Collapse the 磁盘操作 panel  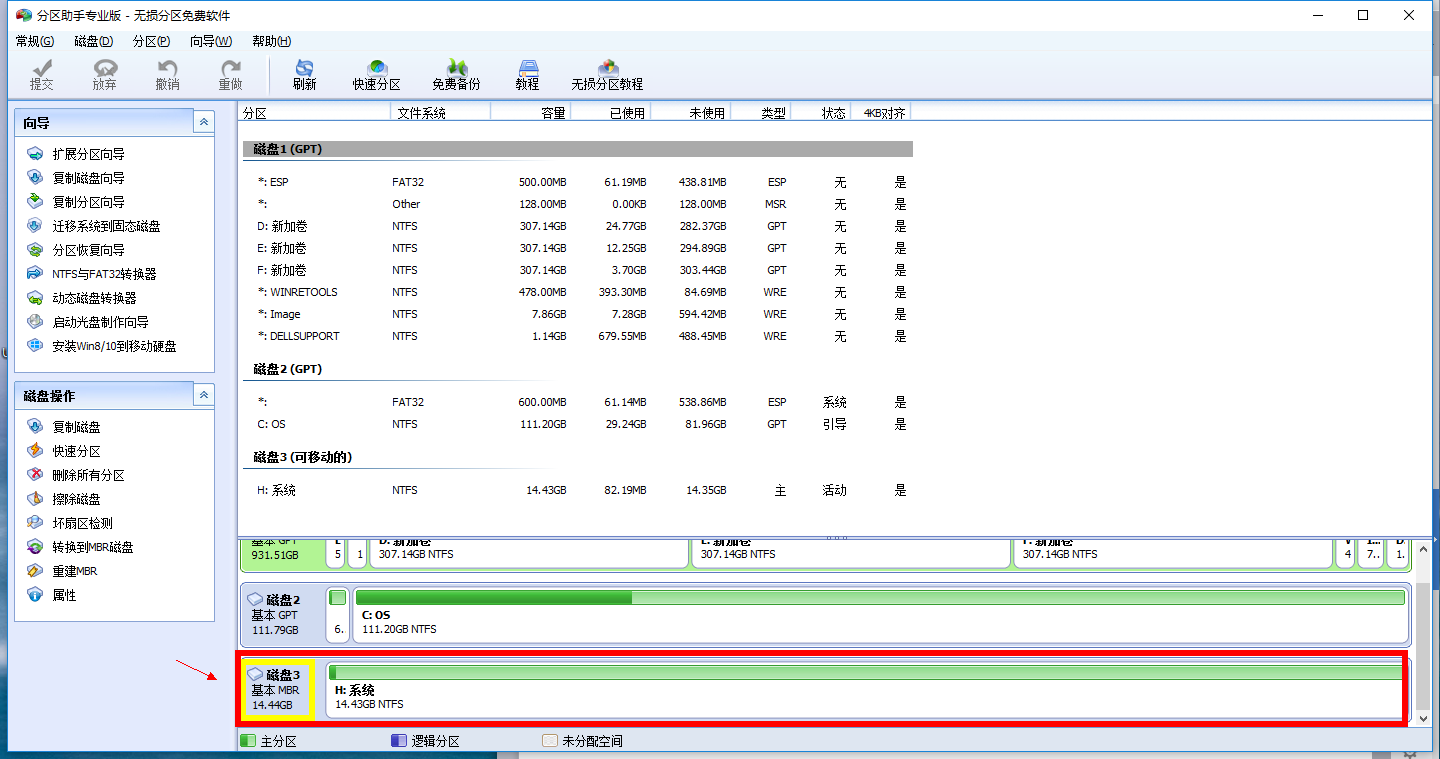204,395
